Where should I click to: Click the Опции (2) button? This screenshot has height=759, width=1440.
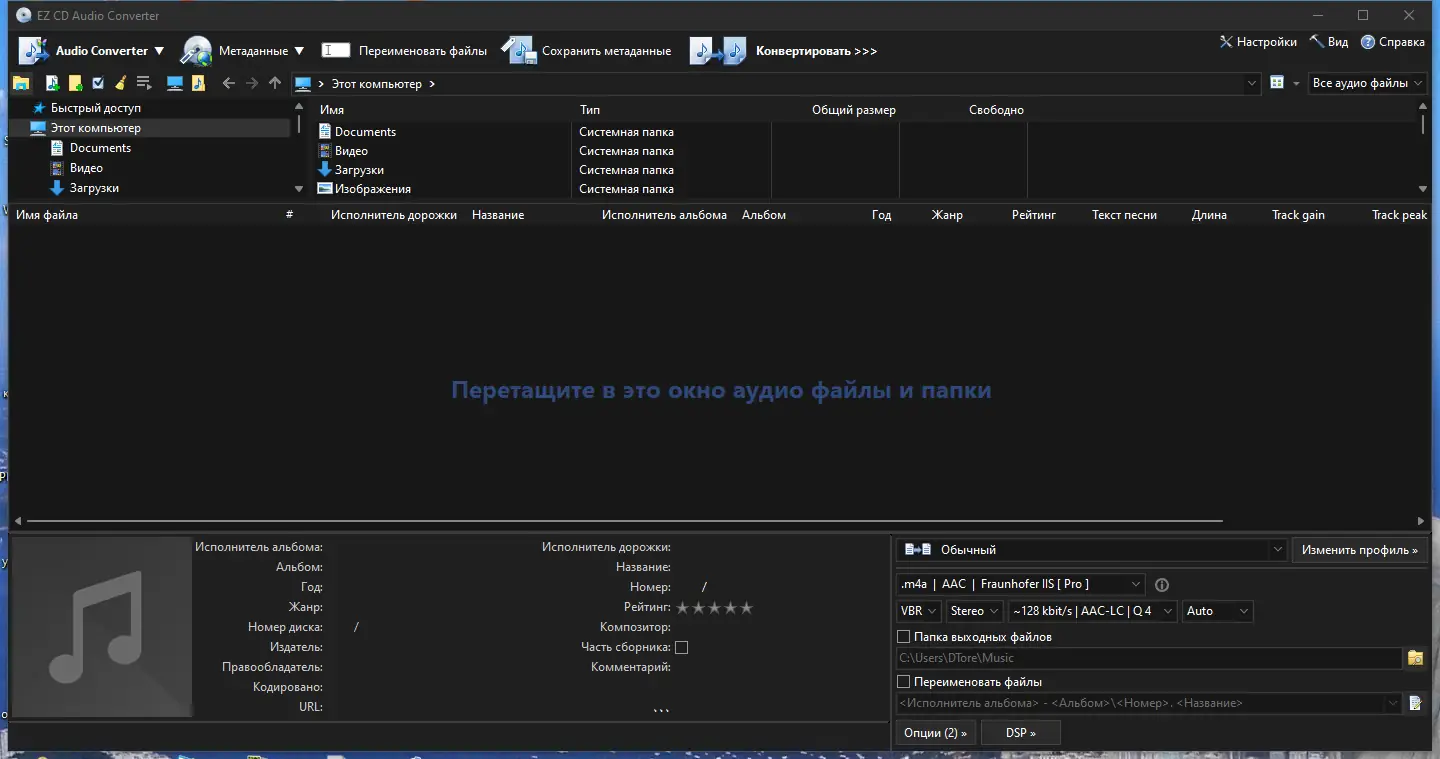pyautogui.click(x=935, y=733)
